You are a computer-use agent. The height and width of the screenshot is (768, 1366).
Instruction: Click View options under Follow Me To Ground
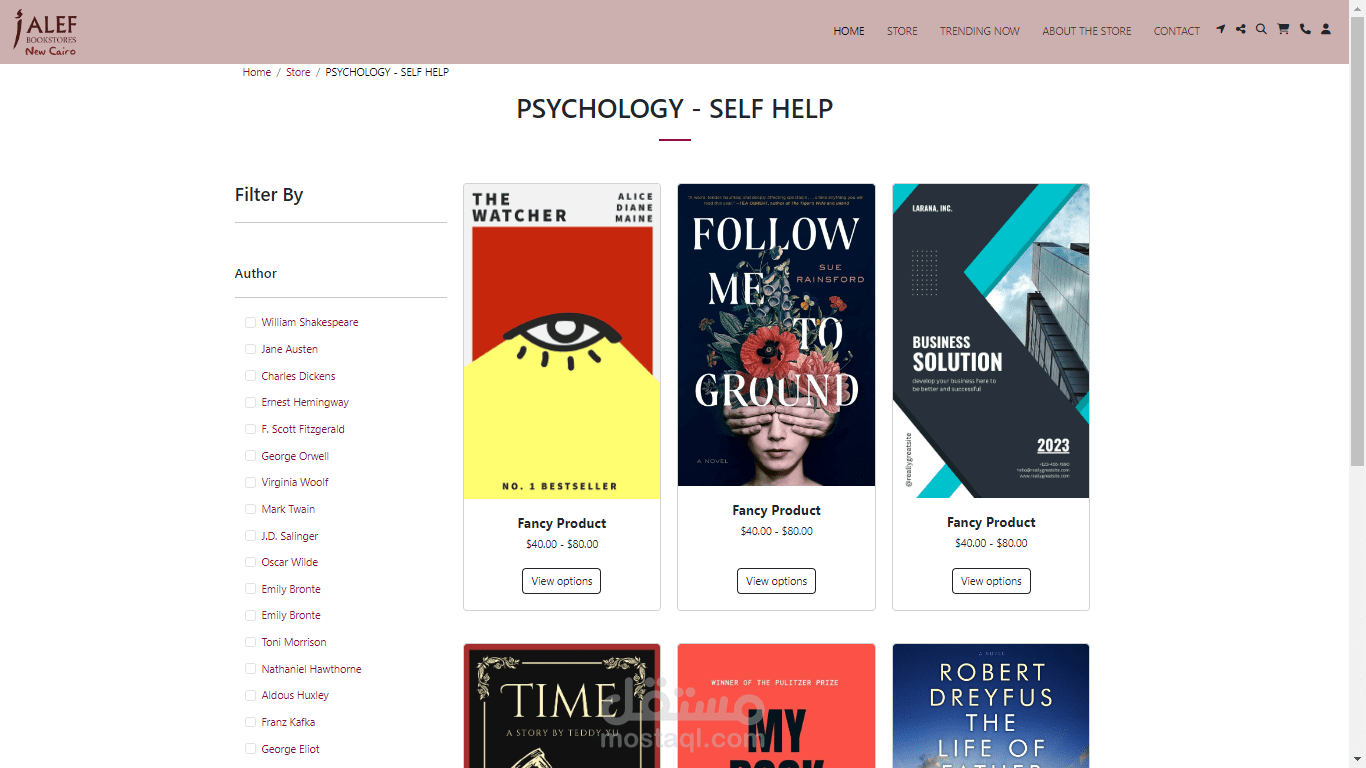776,581
